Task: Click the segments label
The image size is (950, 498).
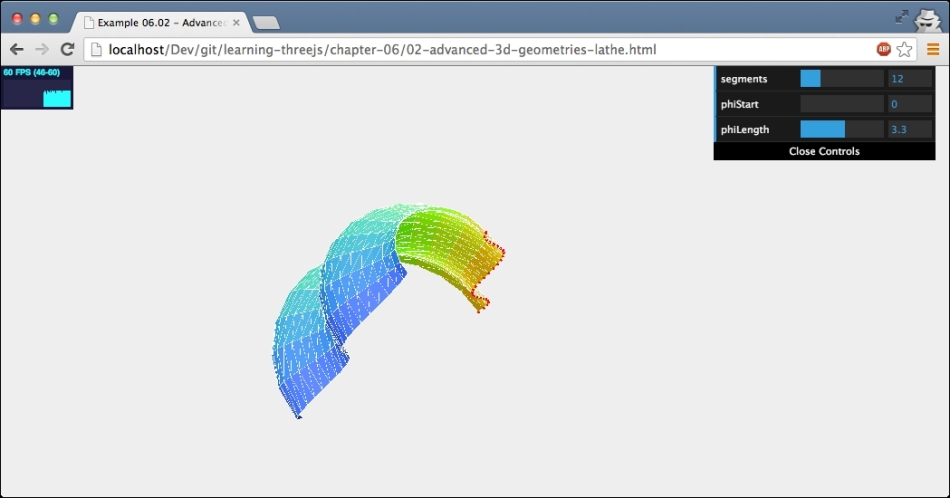Action: (x=743, y=79)
